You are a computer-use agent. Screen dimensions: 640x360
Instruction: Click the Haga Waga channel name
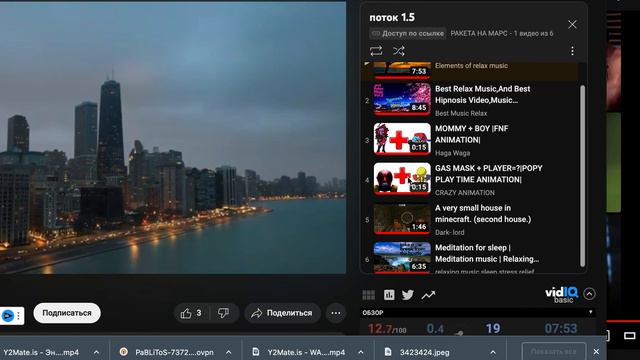452,153
